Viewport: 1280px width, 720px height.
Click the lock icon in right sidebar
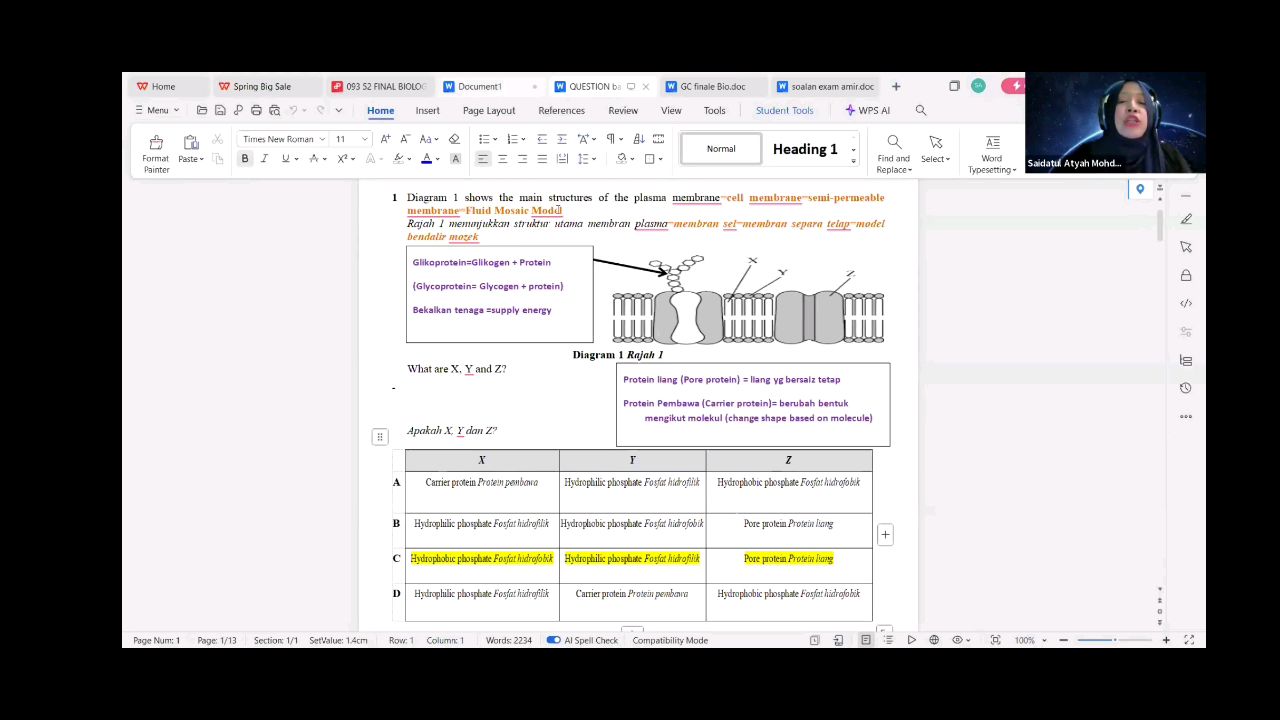(1186, 275)
